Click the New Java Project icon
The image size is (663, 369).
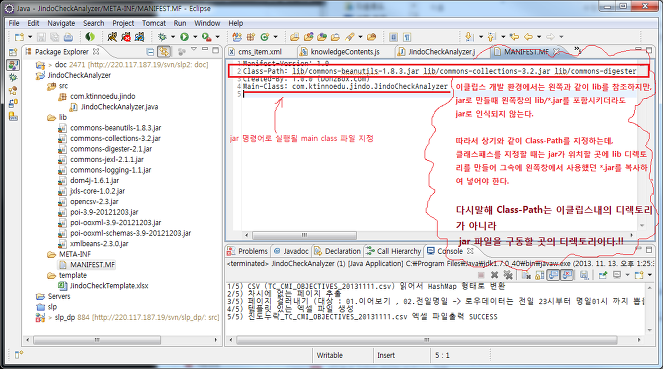click(237, 37)
